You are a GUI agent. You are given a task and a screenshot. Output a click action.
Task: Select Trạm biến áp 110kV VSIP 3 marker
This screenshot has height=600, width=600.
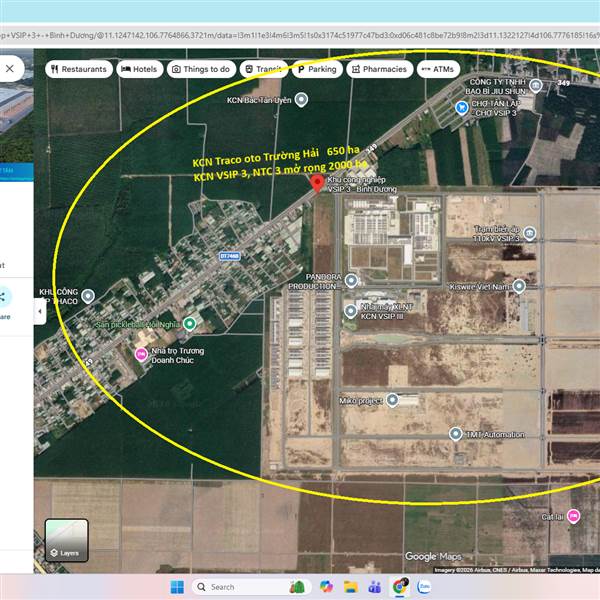[x=530, y=233]
